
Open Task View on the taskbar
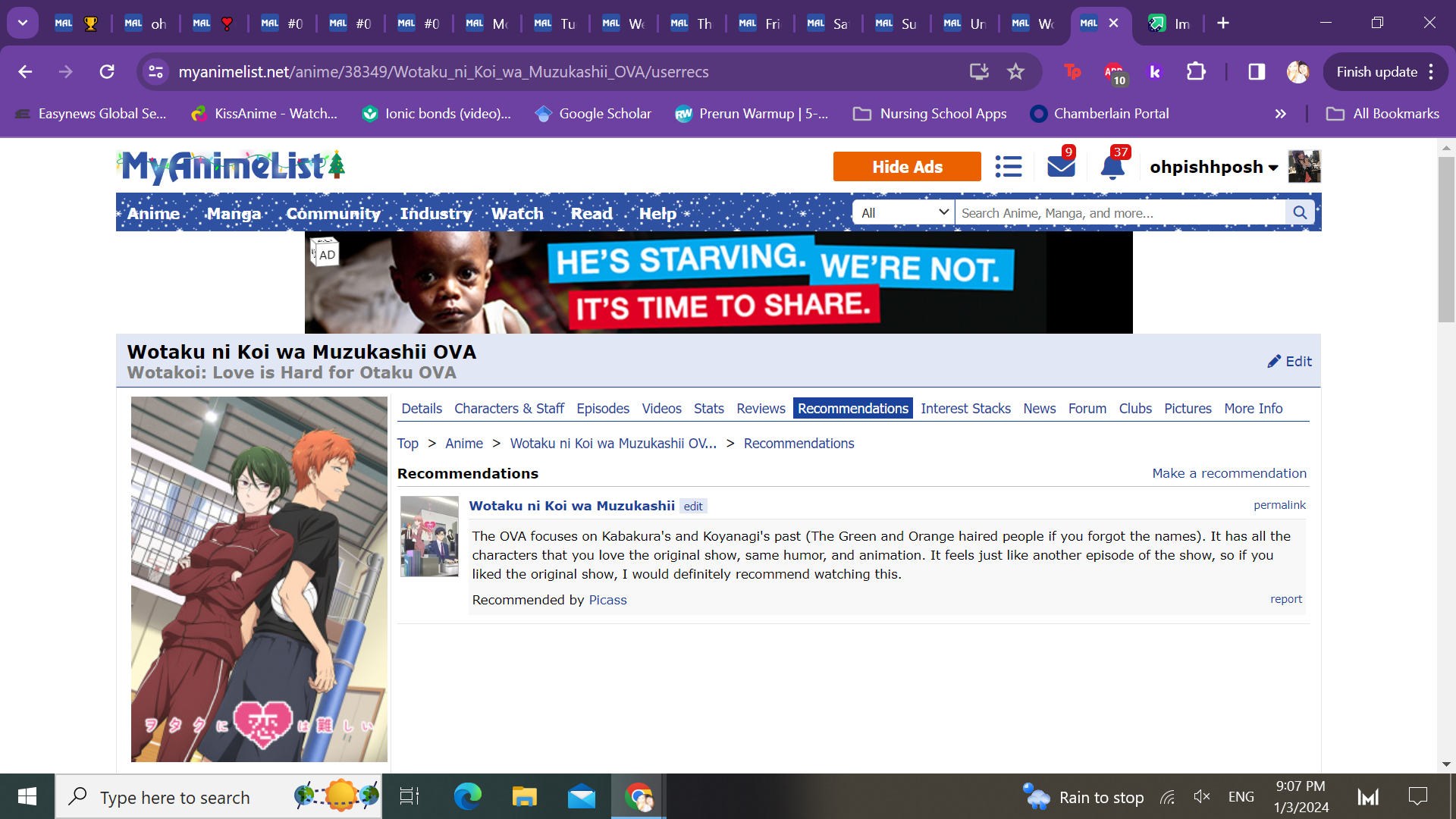click(409, 796)
